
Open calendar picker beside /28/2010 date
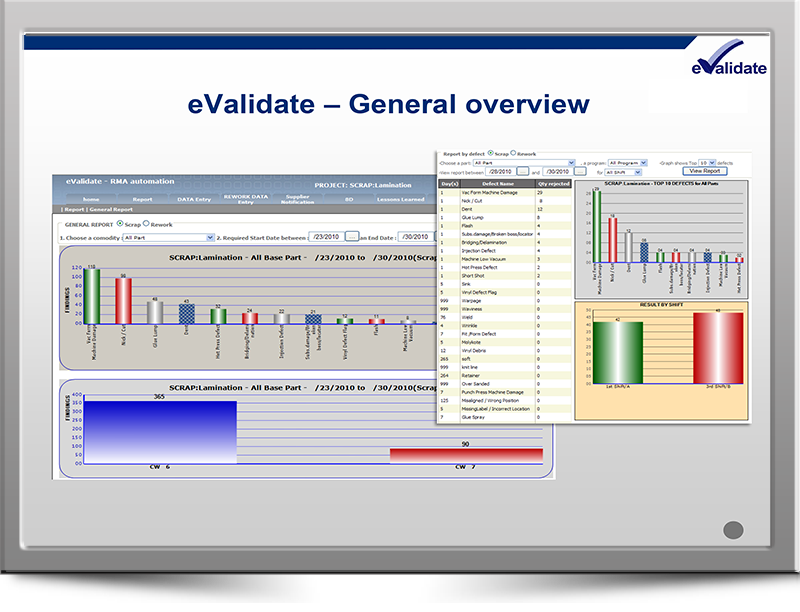coord(523,171)
